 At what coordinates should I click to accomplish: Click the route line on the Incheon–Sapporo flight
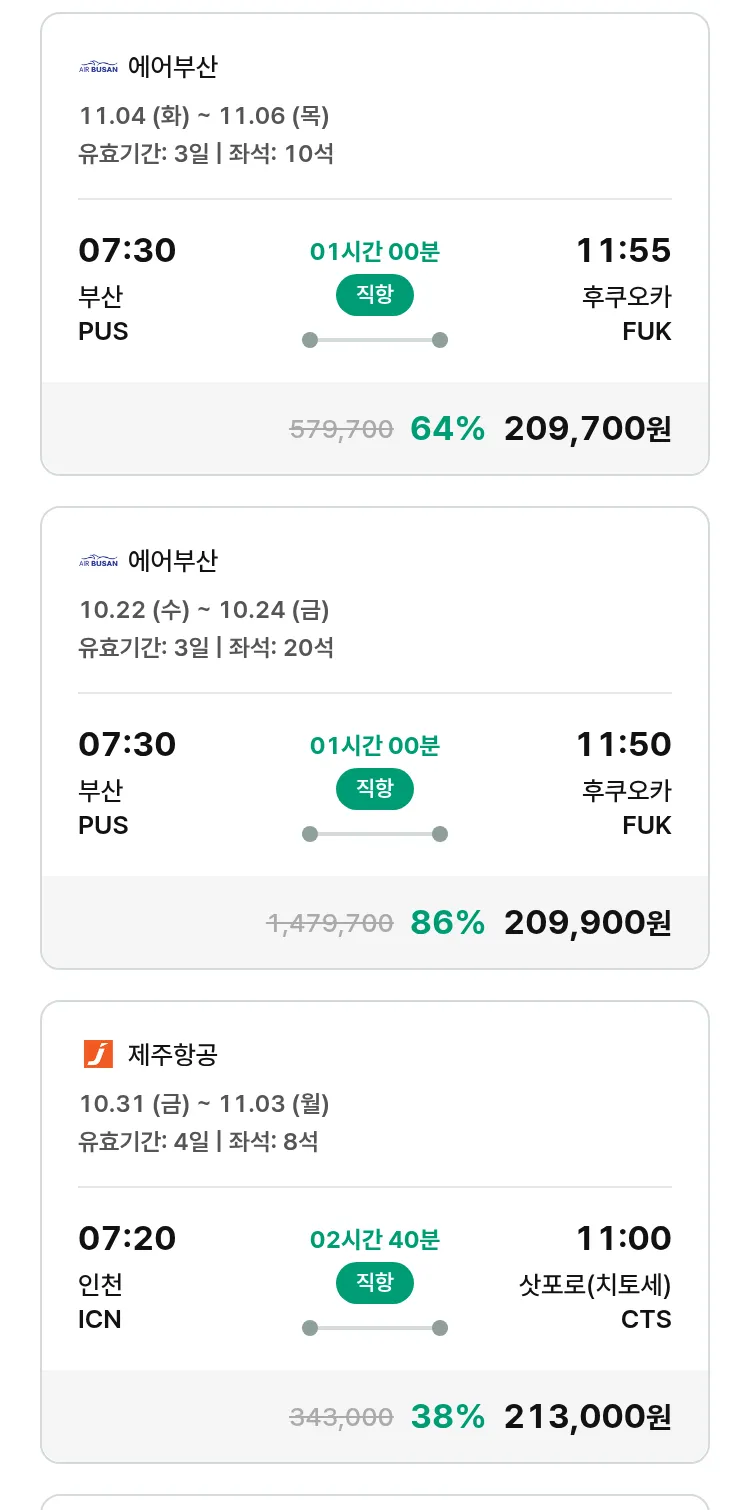point(374,1328)
